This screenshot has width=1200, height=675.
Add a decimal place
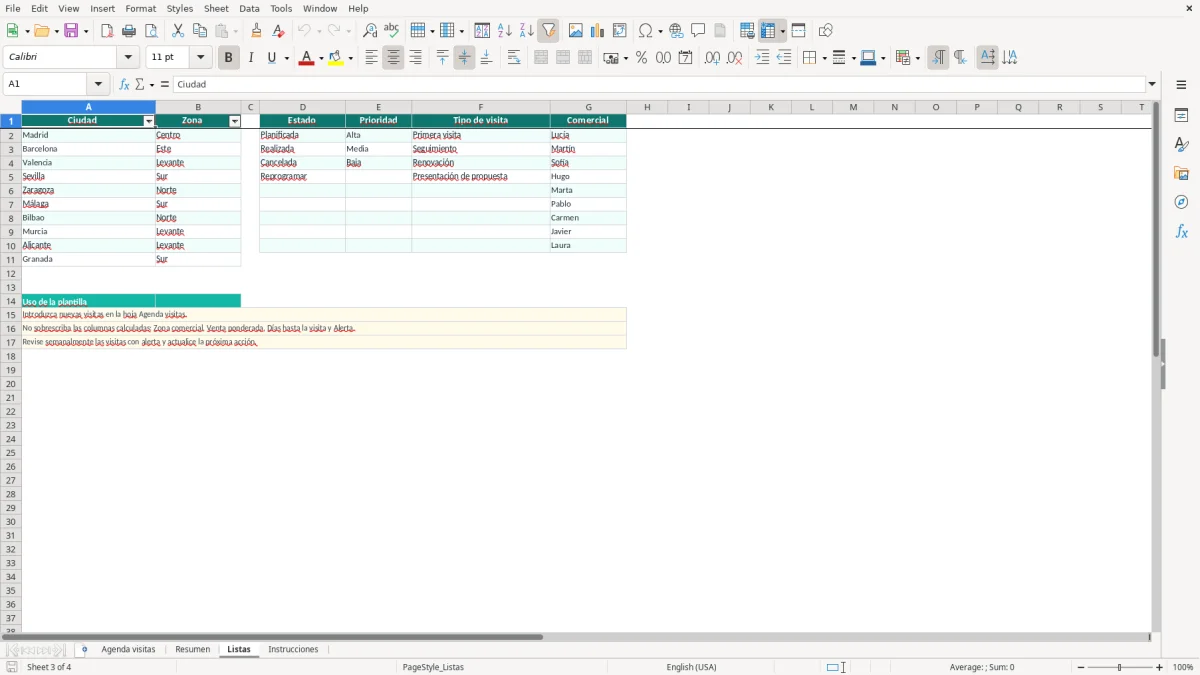(x=712, y=58)
